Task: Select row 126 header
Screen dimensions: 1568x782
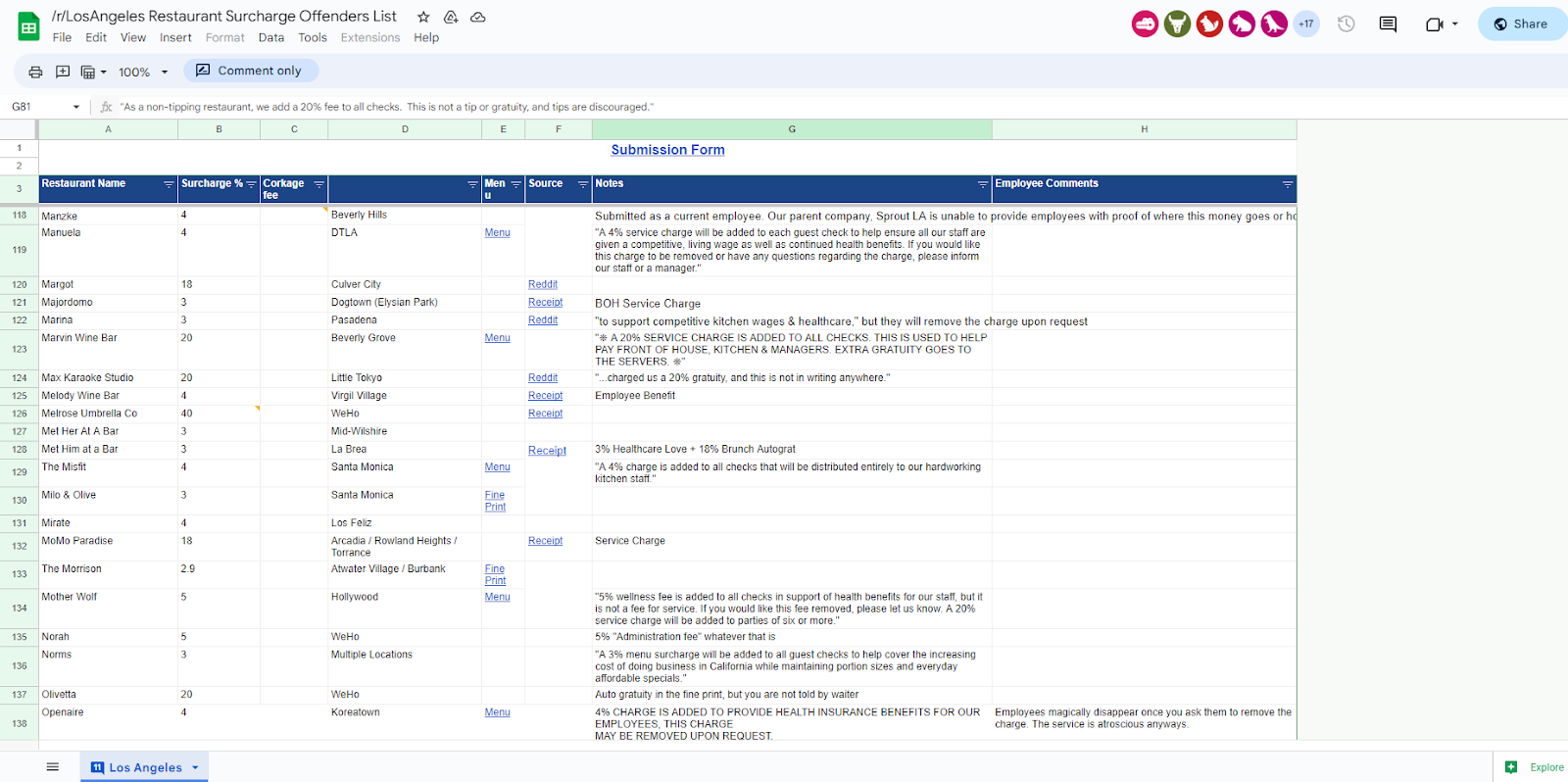Action: (x=19, y=414)
